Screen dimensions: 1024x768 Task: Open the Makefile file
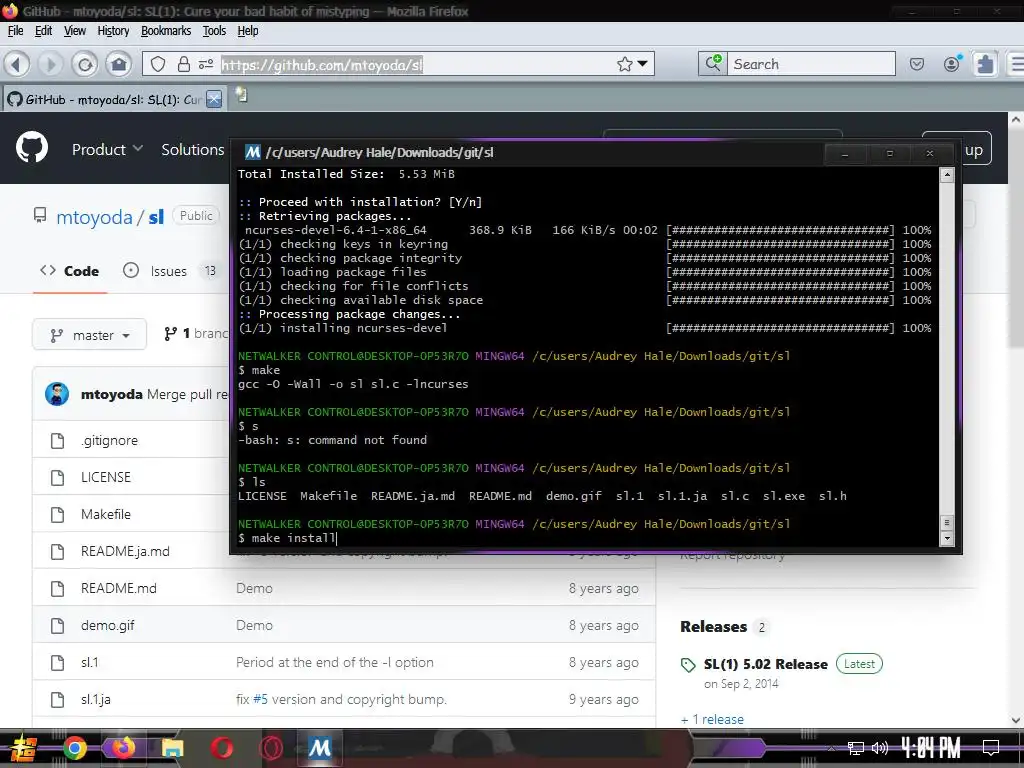point(106,515)
